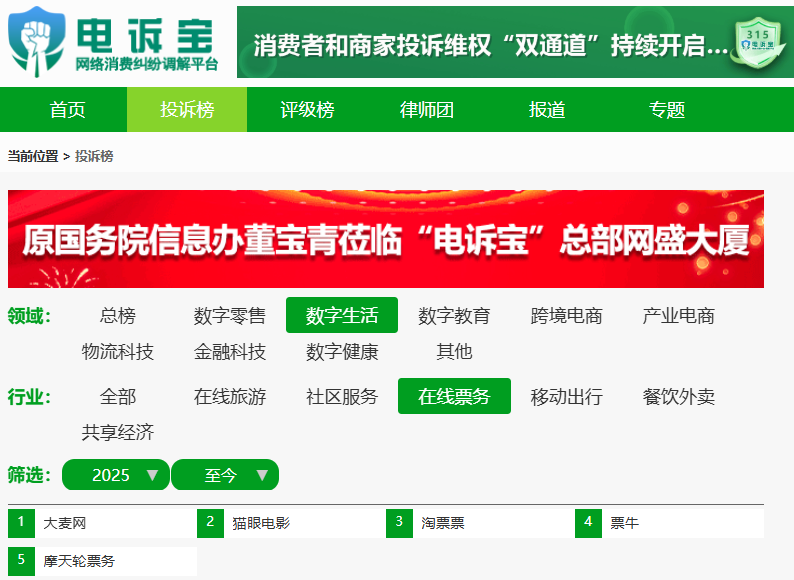The width and height of the screenshot is (794, 580).
Task: Open the red 原国务院信息办董宝青莅临 banner
Action: (x=386, y=239)
